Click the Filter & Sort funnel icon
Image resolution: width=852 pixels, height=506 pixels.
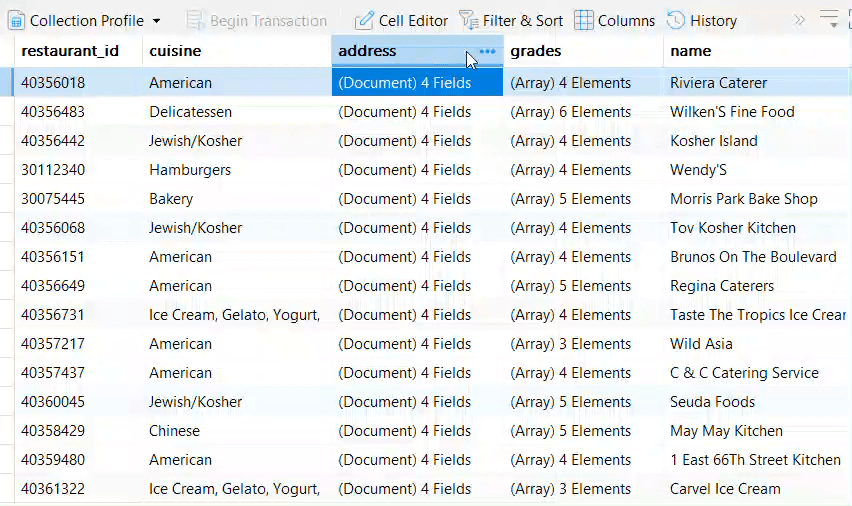click(x=468, y=21)
